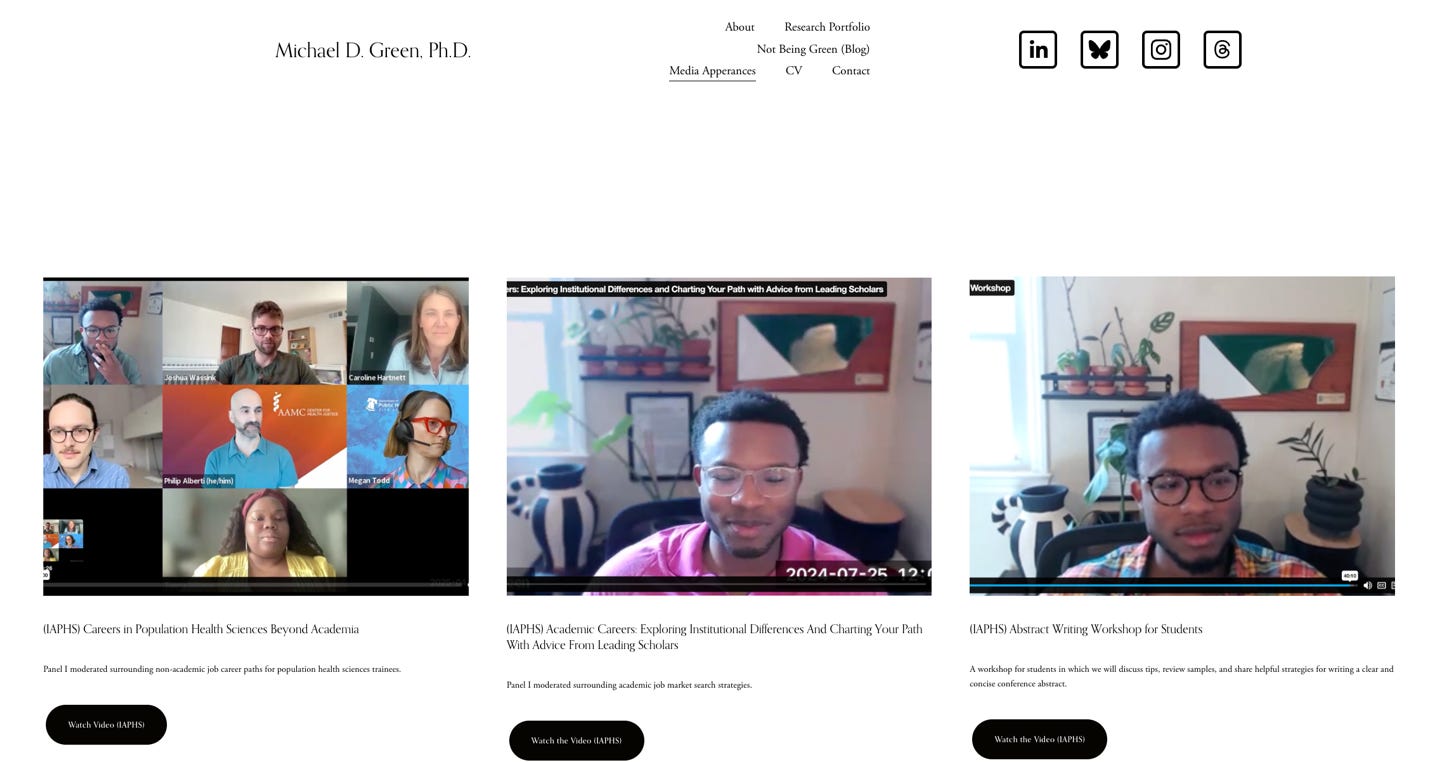This screenshot has height=762, width=1432.
Task: Click Watch the Video button under the workshop description
Action: (x=1039, y=739)
